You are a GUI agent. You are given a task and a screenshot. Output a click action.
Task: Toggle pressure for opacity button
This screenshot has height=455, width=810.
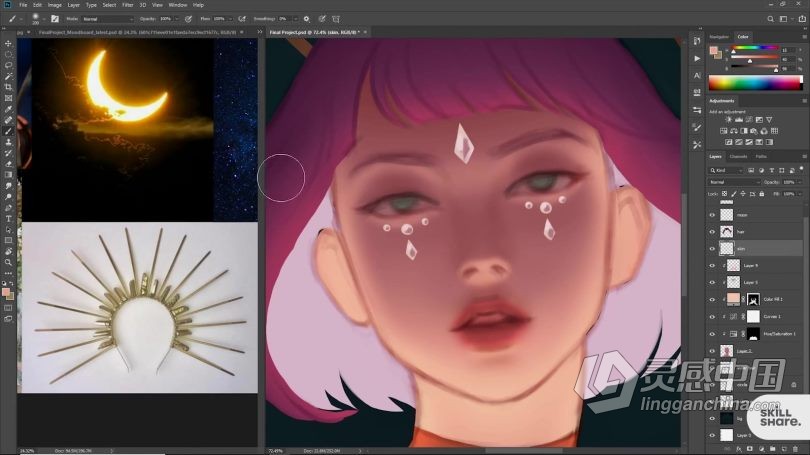tap(189, 19)
